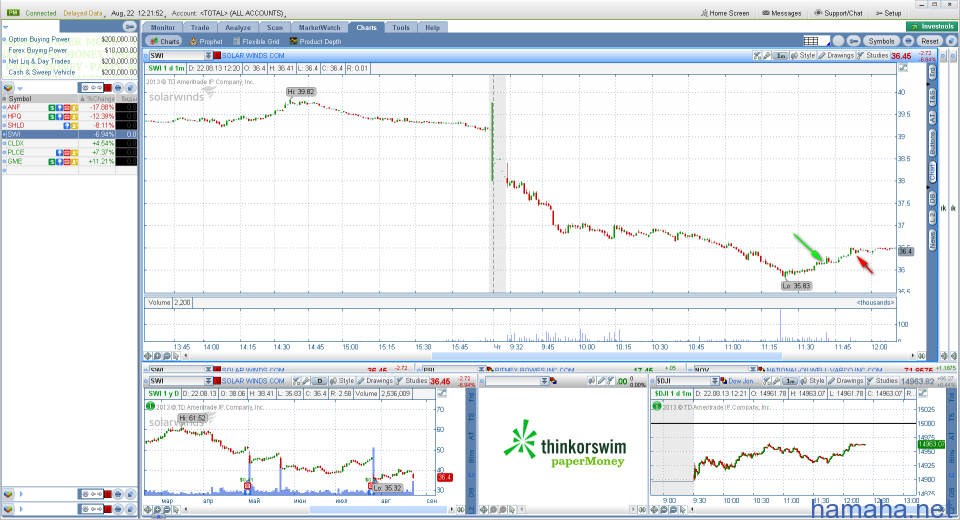Open Studies on the $DJI chart
Viewport: 960px width, 520px height.
click(882, 381)
